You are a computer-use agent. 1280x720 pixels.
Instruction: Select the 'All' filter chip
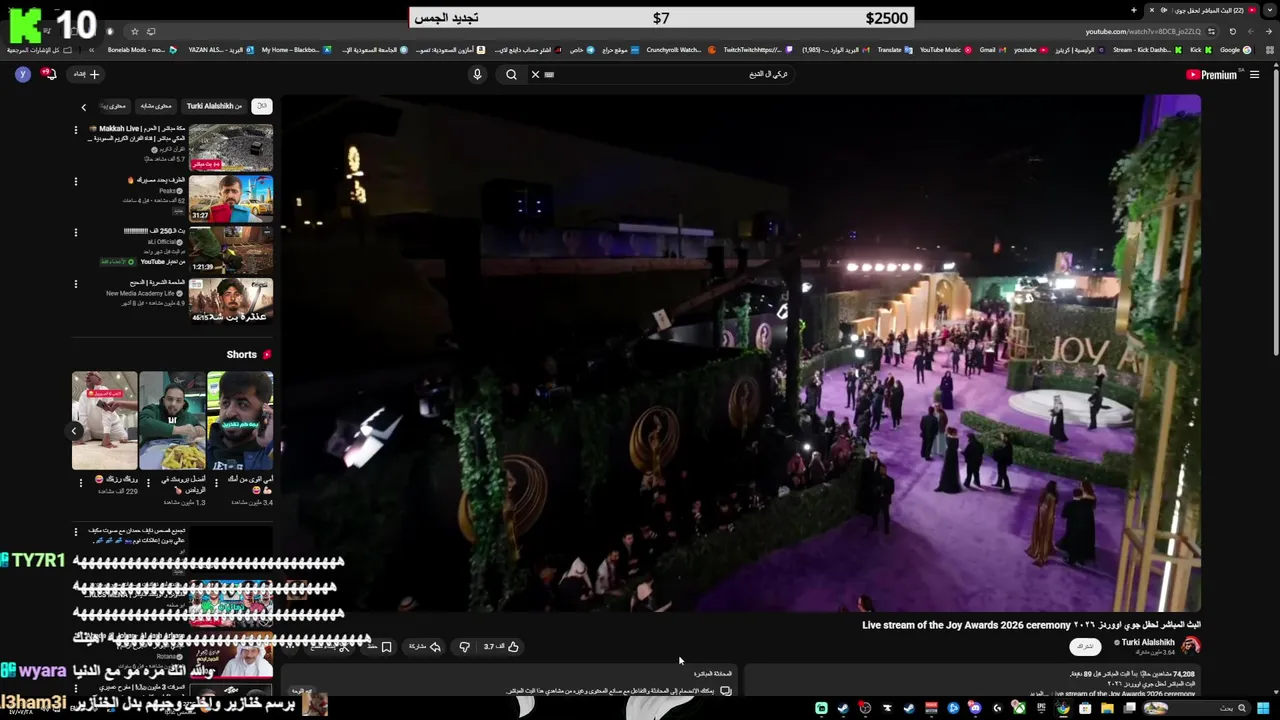click(x=261, y=106)
